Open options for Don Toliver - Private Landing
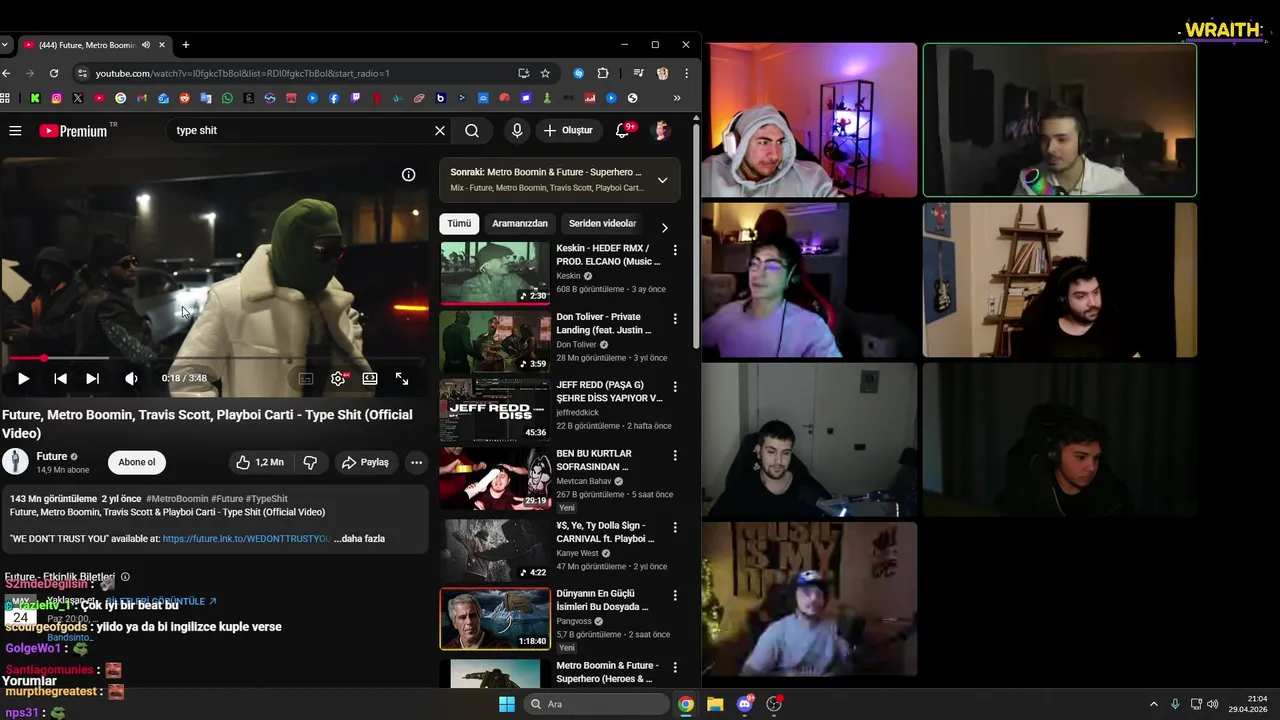This screenshot has width=1280, height=720. (675, 318)
